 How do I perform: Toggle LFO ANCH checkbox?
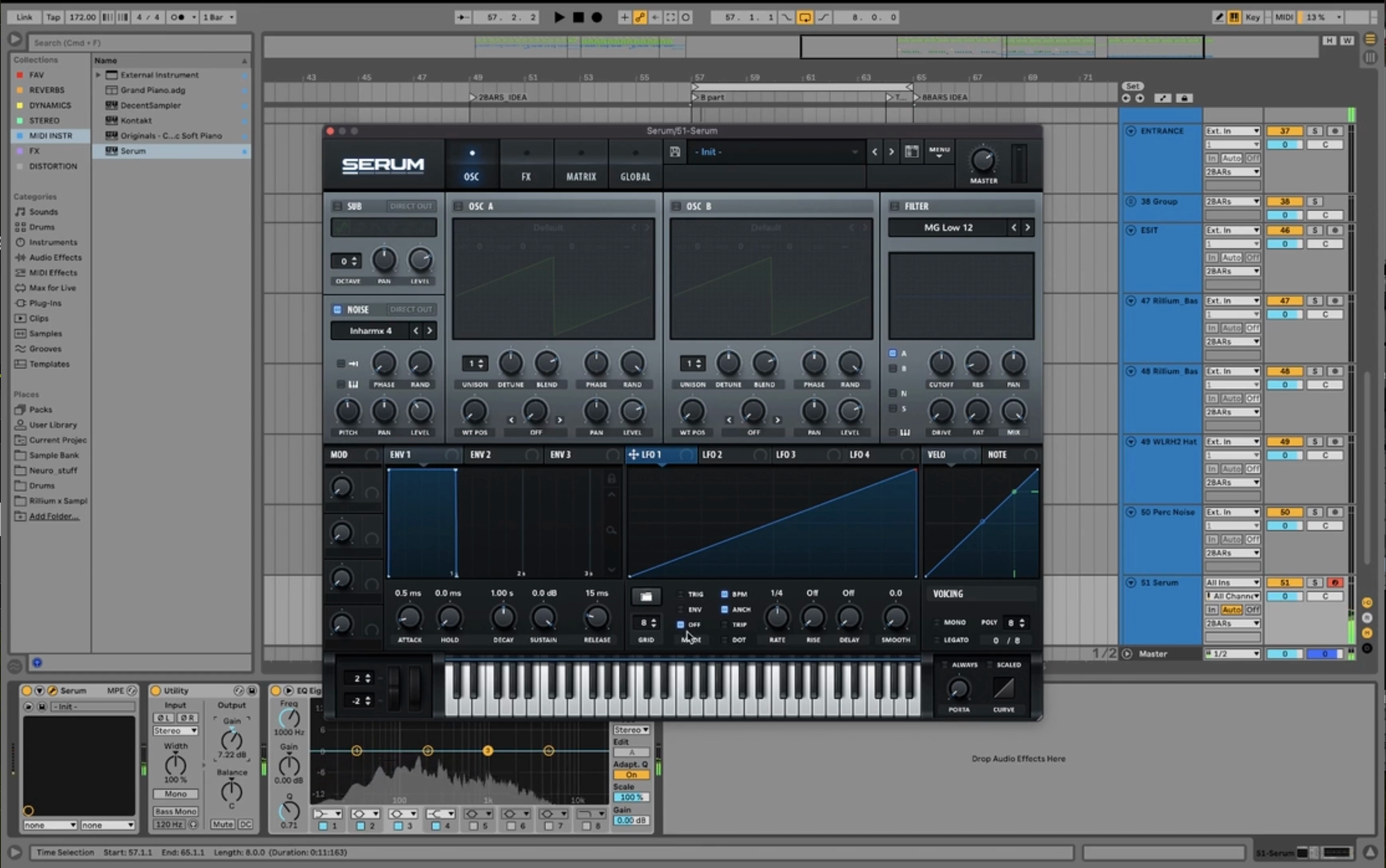tap(725, 610)
